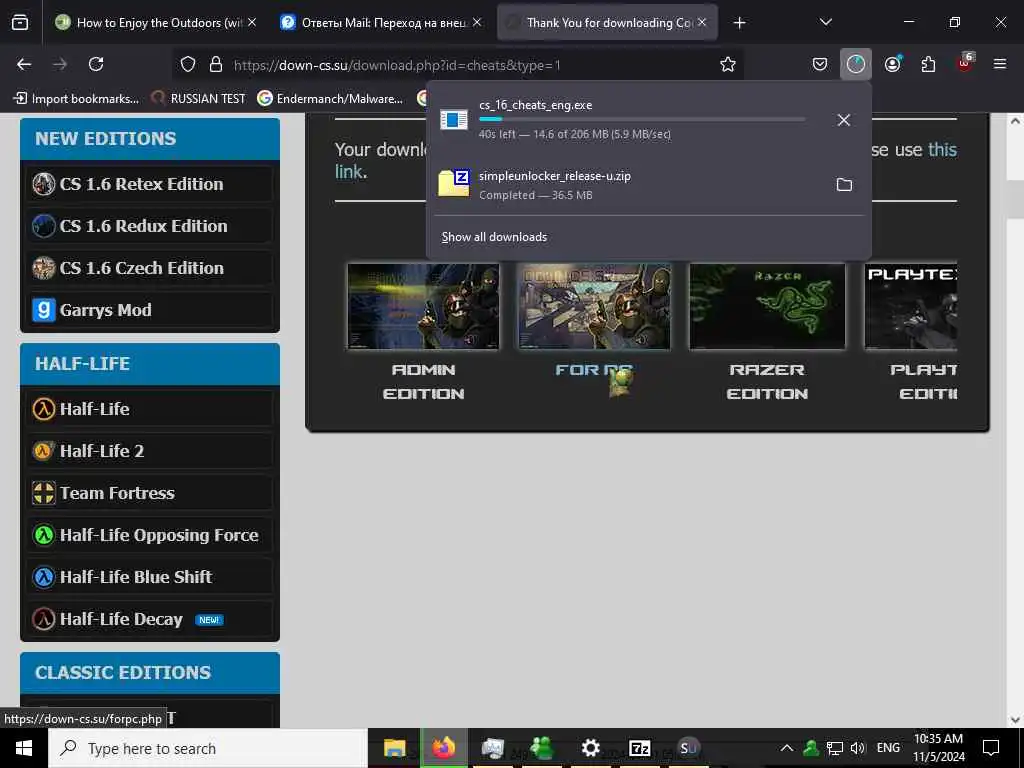
Task: Open CS 1.6 Redux Edition
Action: point(150,226)
